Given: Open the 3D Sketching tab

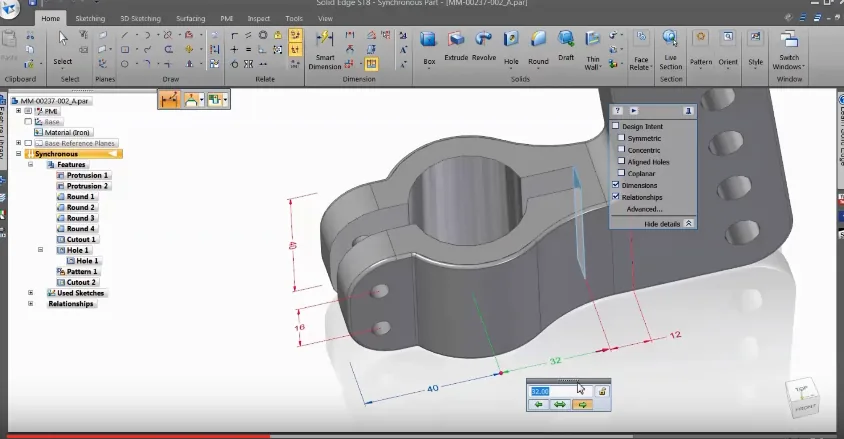Looking at the screenshot, I should tap(140, 18).
